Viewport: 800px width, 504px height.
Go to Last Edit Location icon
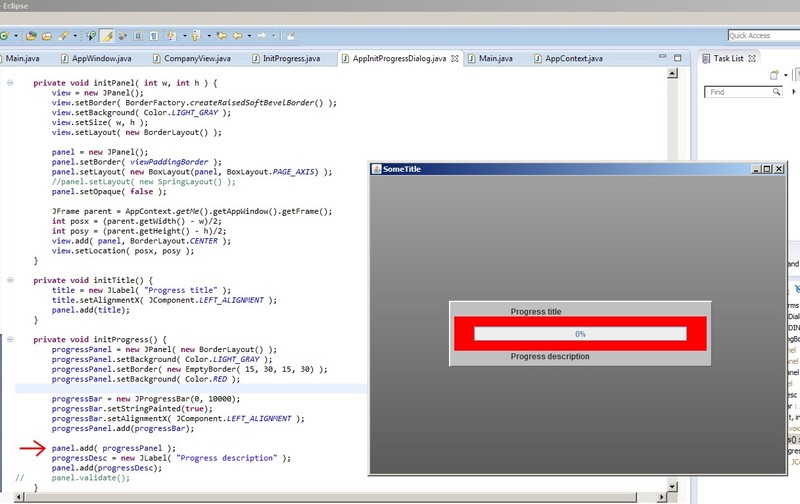pos(221,36)
